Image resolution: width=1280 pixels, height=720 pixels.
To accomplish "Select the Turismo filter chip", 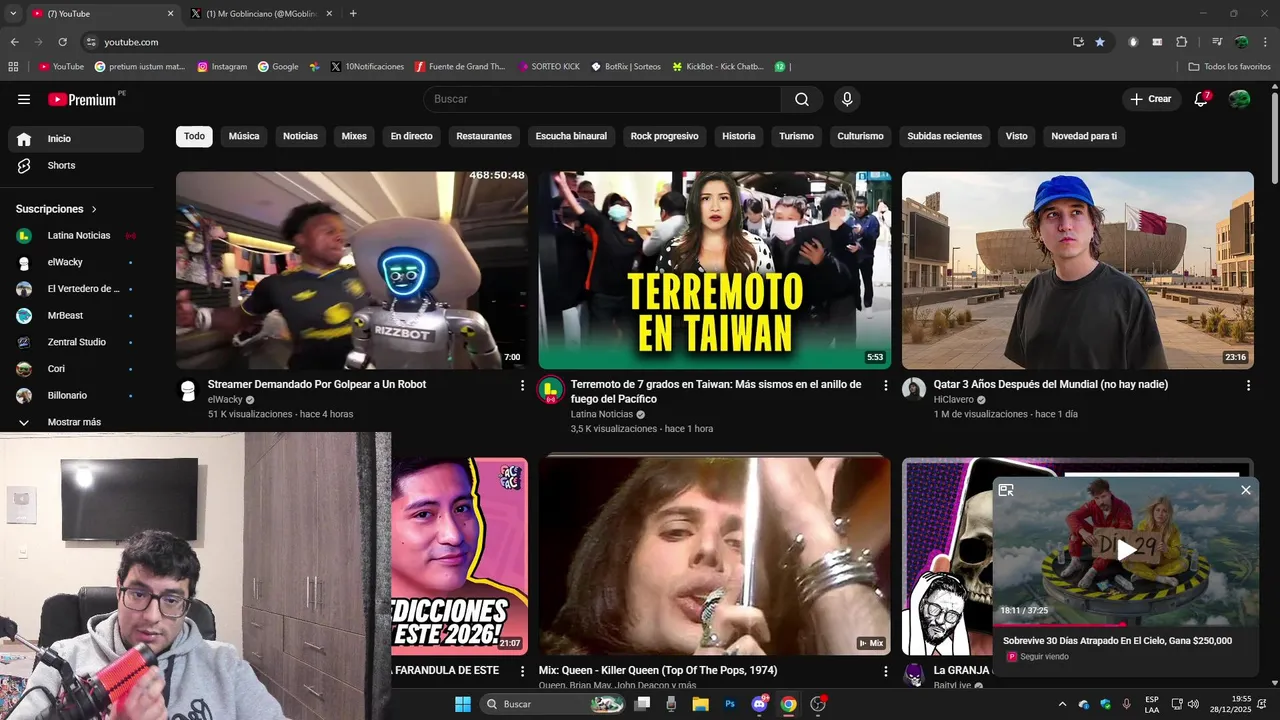I will (797, 136).
